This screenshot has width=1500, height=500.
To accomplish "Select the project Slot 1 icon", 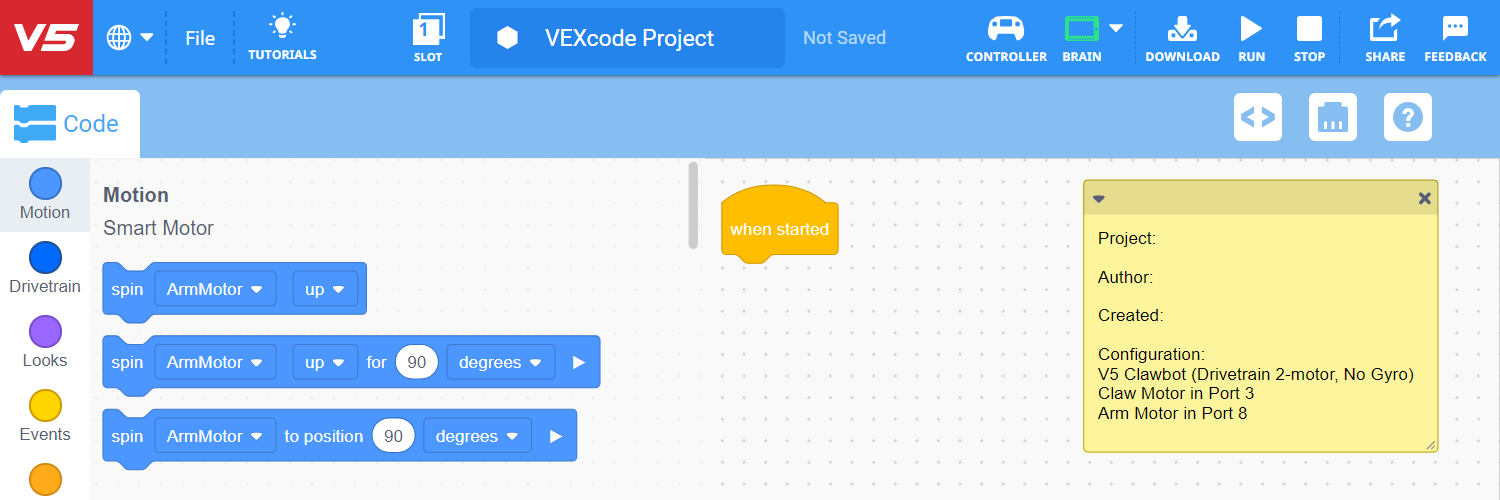I will click(x=428, y=30).
